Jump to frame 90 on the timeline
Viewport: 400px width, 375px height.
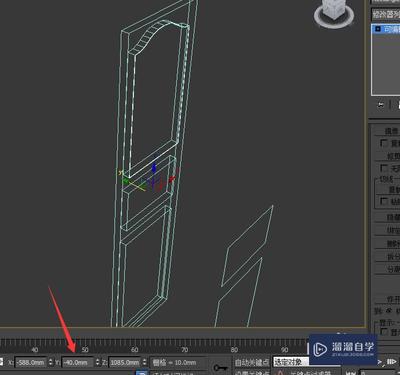284,350
